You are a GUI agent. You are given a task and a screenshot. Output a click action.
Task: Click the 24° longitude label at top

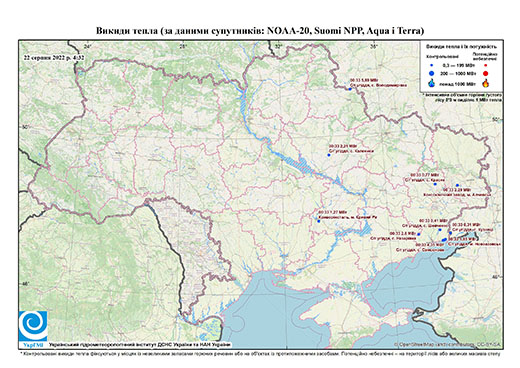coord(88,46)
